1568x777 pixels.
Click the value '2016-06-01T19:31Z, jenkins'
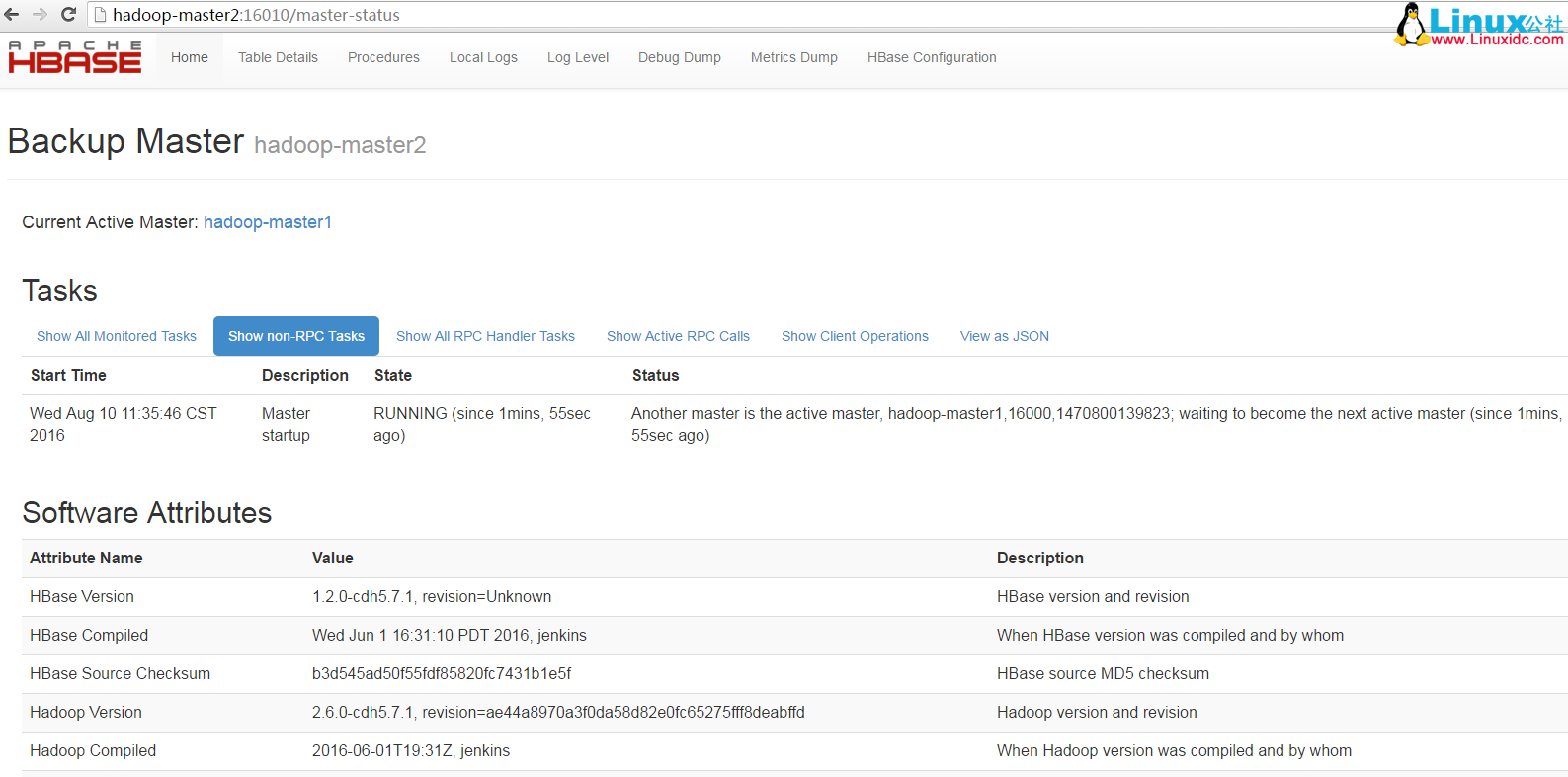pyautogui.click(x=411, y=750)
